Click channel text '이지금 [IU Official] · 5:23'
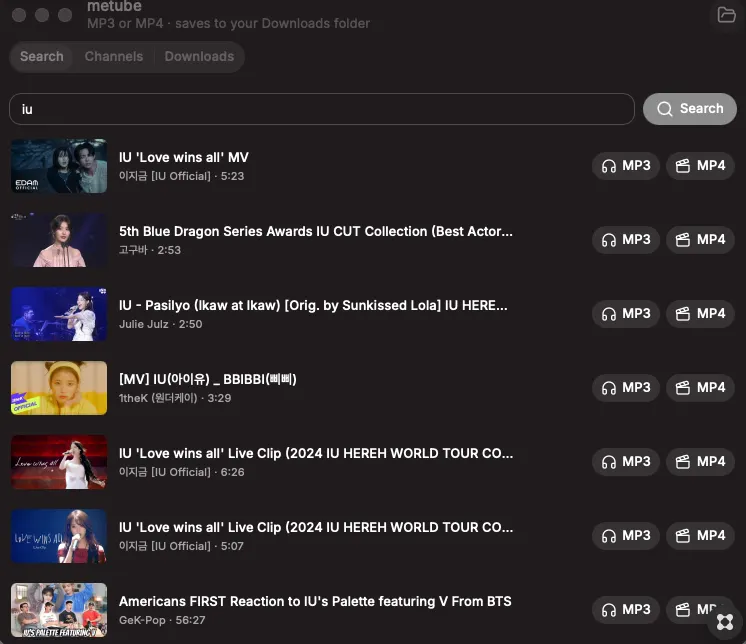Viewport: 746px width, 644px height. (181, 176)
